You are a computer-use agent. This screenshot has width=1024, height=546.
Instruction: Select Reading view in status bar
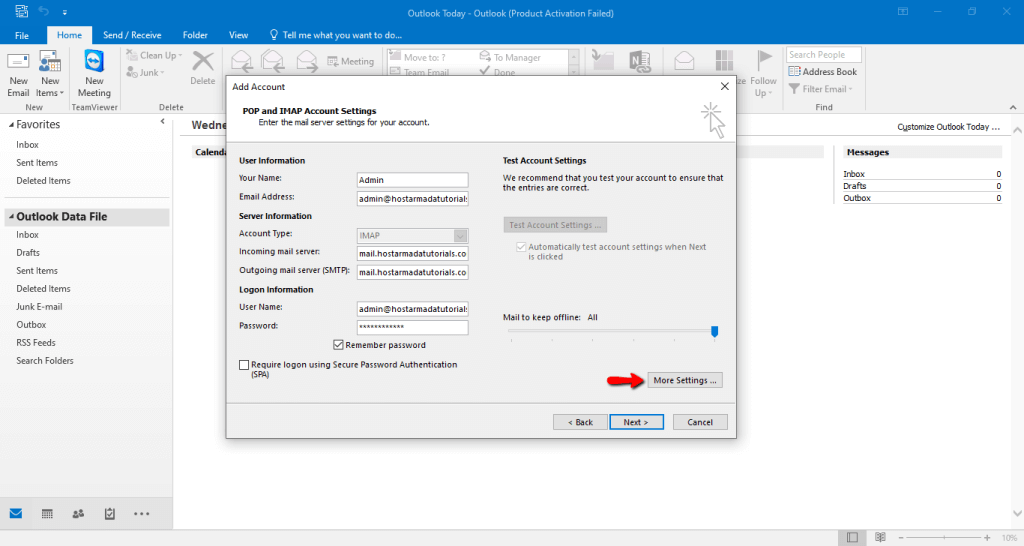click(880, 537)
